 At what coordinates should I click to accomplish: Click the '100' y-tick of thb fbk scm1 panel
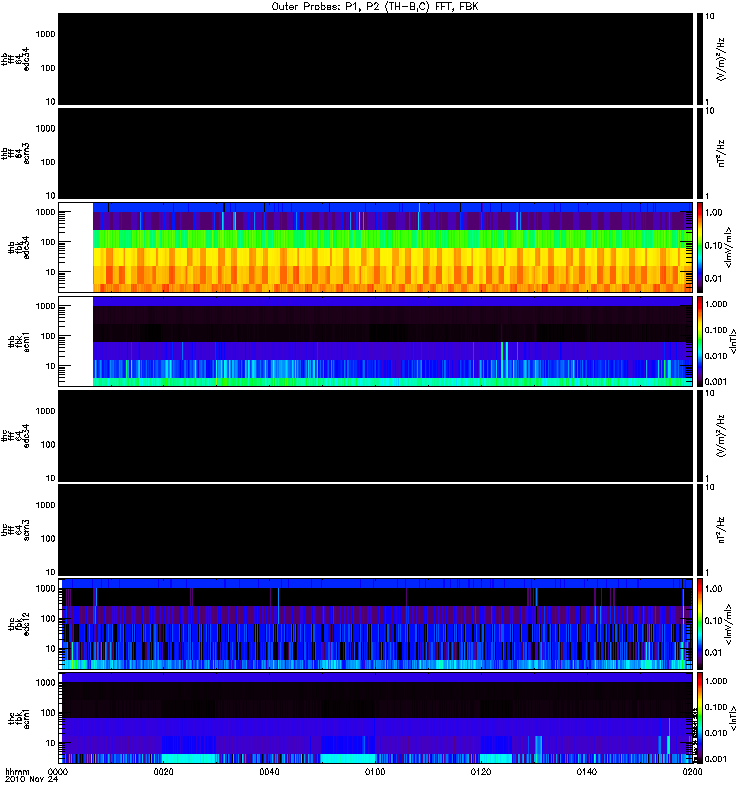[x=48, y=336]
